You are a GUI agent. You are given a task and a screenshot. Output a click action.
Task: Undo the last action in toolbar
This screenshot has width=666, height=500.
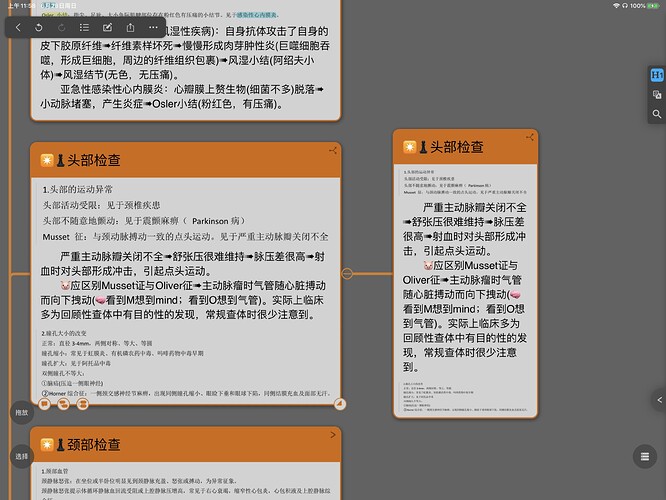39,28
